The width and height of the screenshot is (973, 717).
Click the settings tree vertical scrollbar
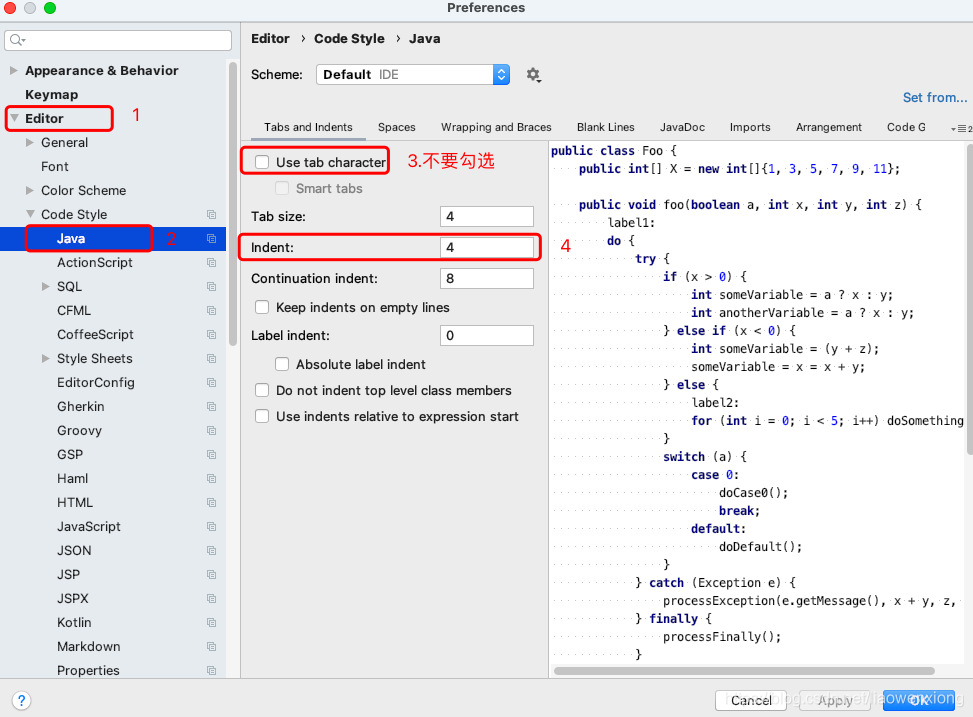pyautogui.click(x=233, y=203)
